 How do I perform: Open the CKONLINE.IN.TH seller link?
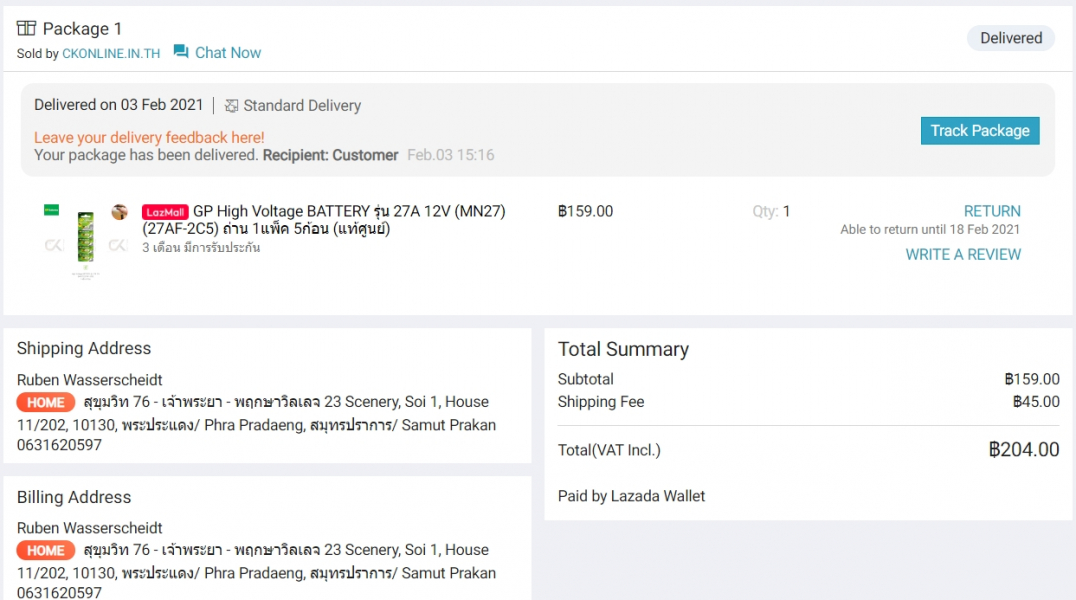point(111,54)
